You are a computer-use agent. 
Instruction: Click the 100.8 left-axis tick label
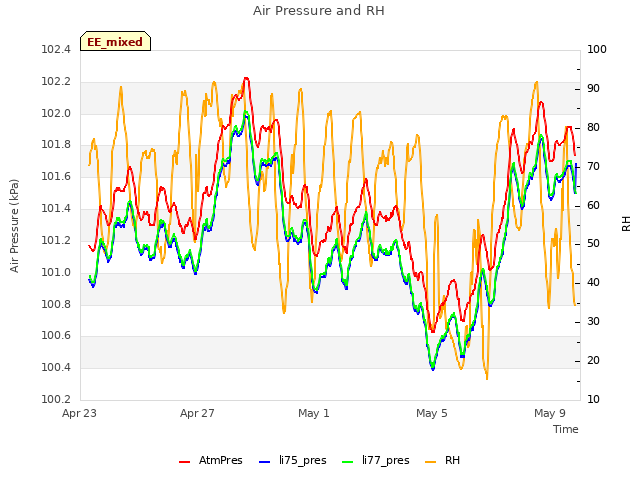pyautogui.click(x=56, y=304)
